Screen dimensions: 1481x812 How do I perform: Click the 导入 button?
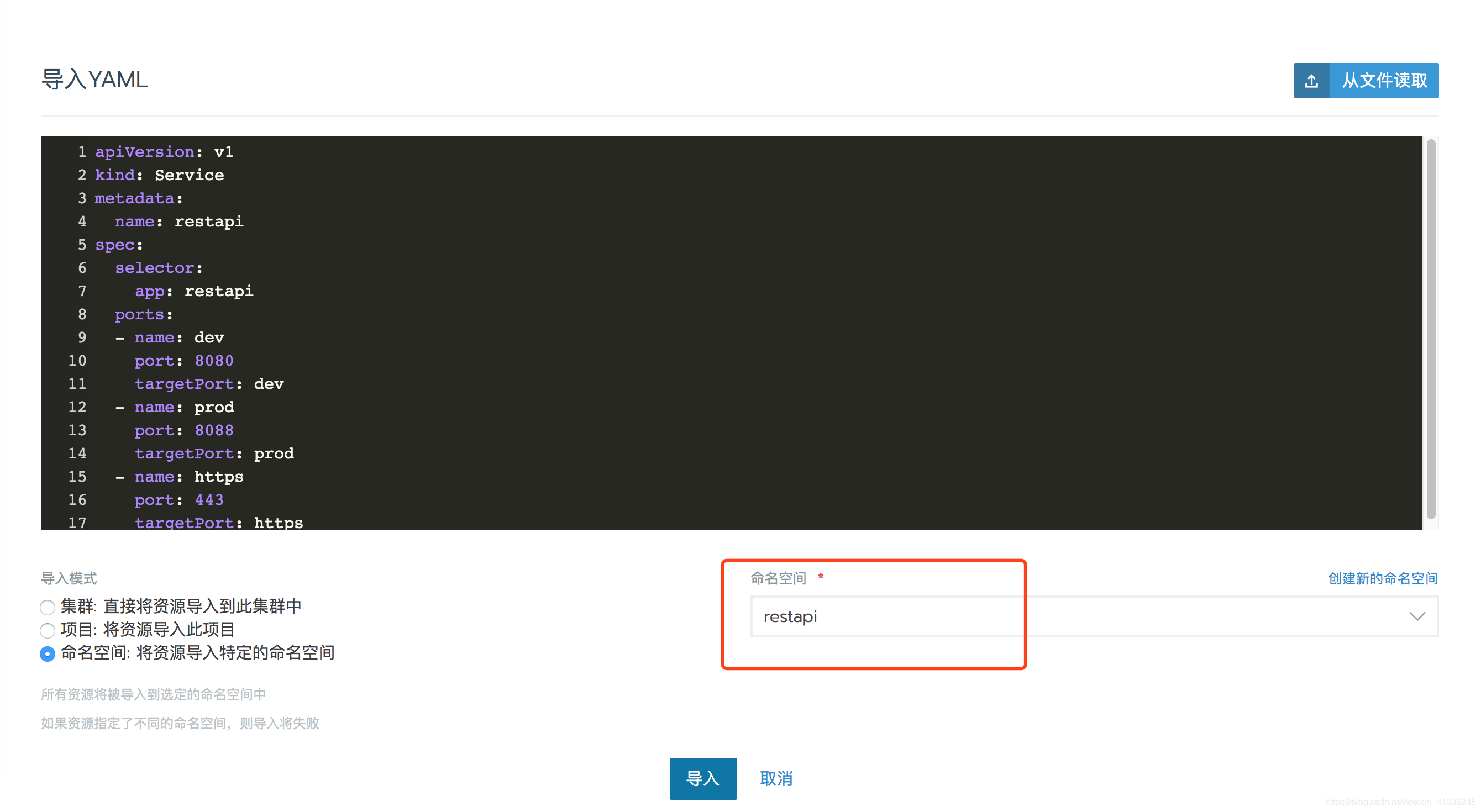(702, 779)
